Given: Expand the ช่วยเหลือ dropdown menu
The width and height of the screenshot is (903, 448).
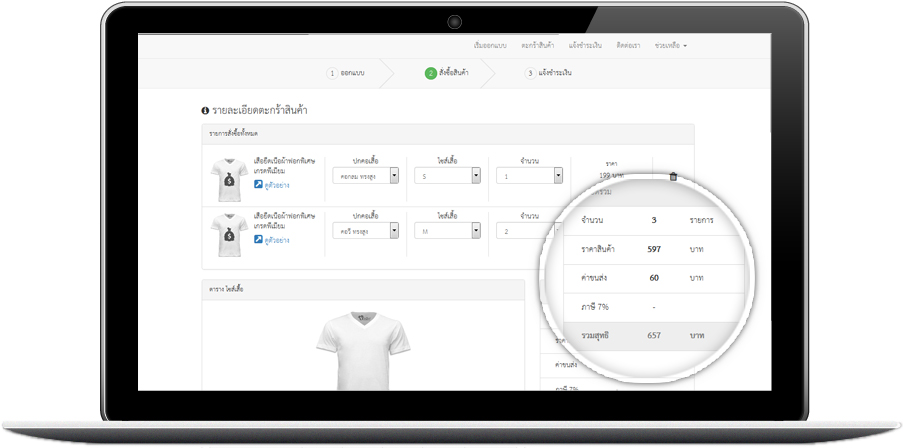Looking at the screenshot, I should coord(671,45).
